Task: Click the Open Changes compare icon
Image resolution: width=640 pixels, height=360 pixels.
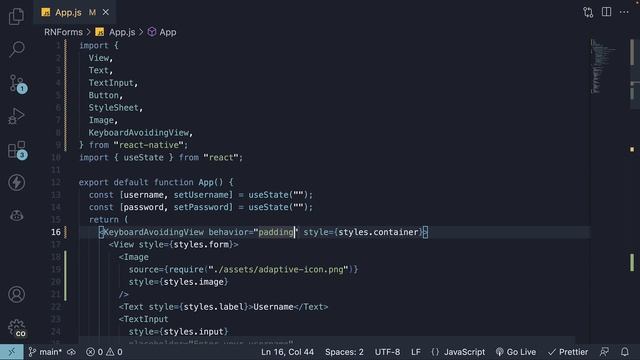Action: [x=588, y=12]
